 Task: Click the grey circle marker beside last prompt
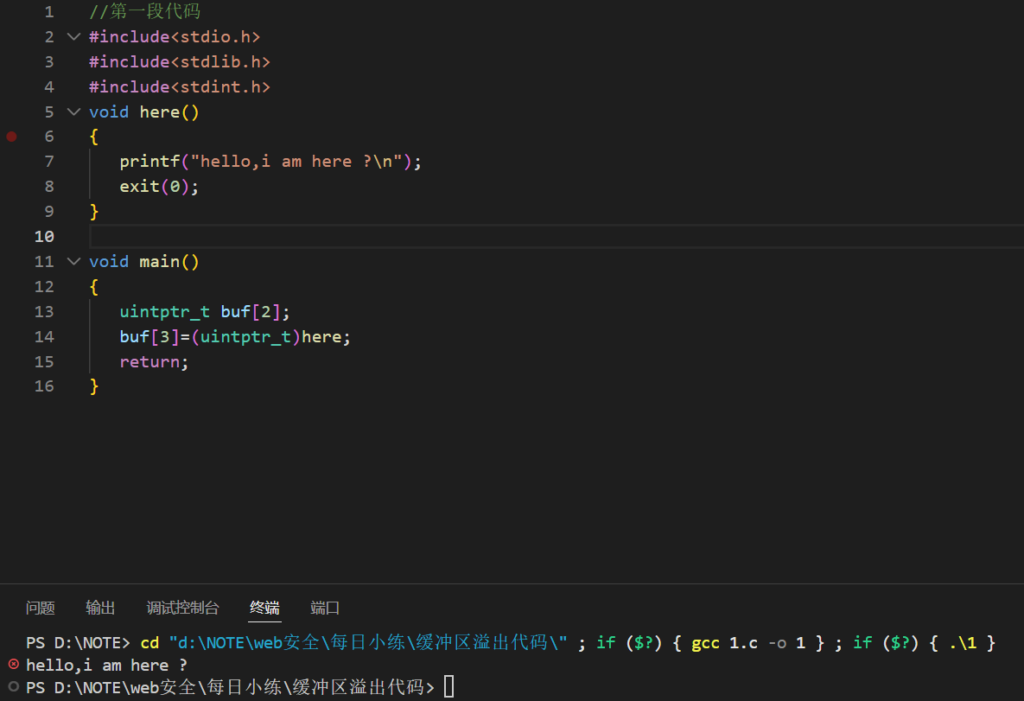(x=13, y=687)
